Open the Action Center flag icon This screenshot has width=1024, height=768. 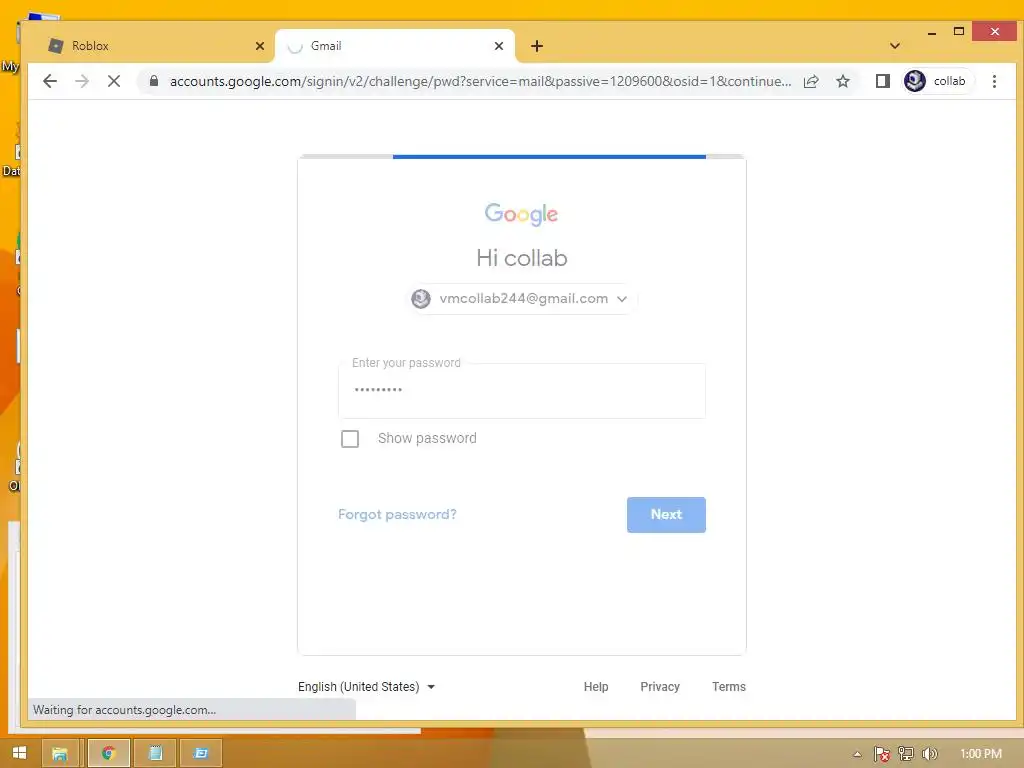(881, 754)
